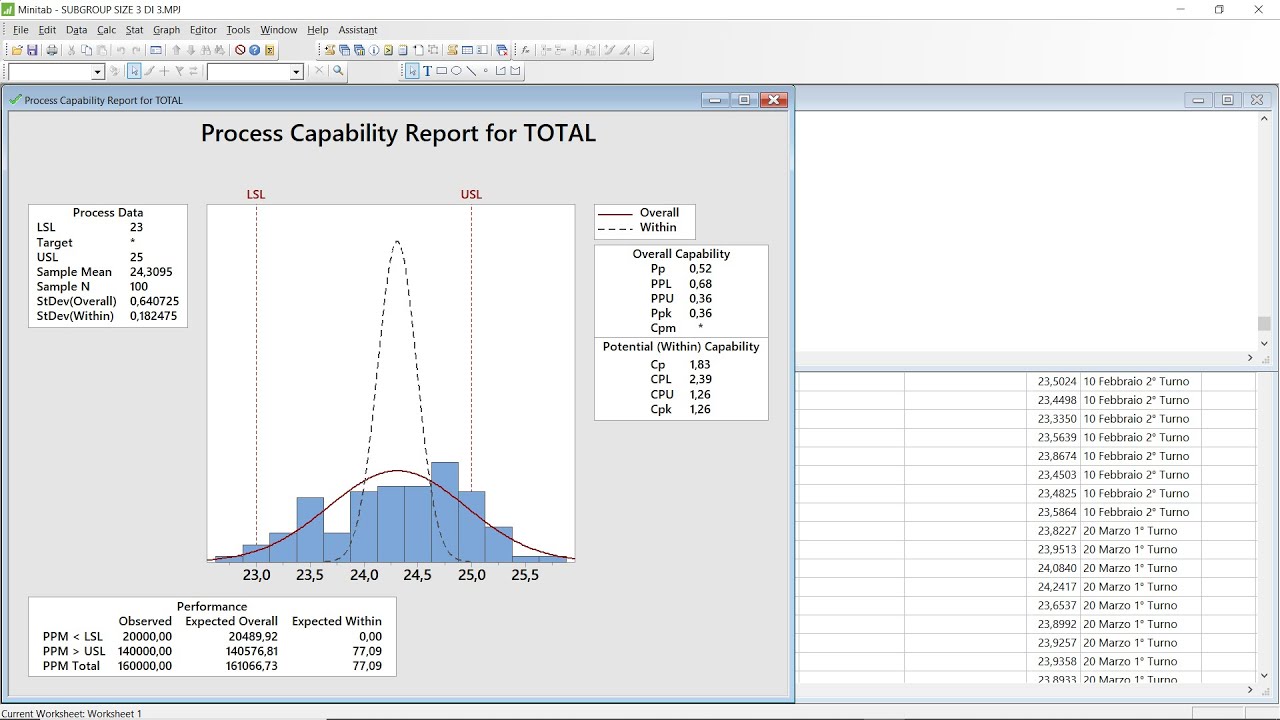This screenshot has width=1280, height=720.
Task: Expand the first empty toolbar combo box
Action: [97, 72]
